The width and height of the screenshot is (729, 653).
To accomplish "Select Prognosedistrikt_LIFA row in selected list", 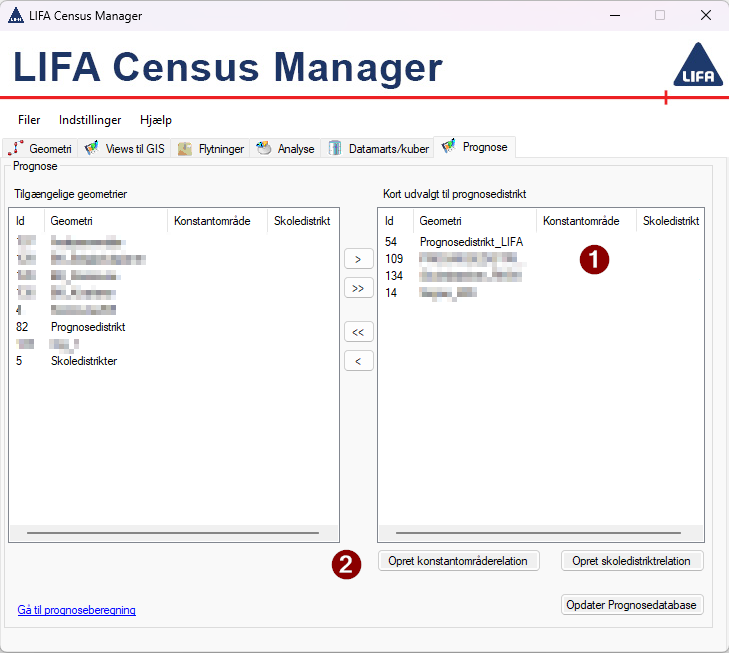I will 471,242.
